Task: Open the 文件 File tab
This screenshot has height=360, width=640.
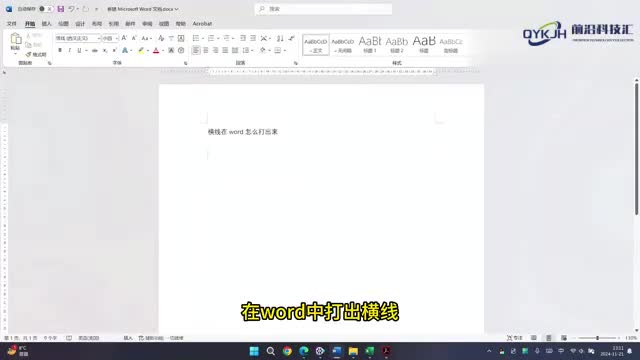Action: [x=11, y=24]
